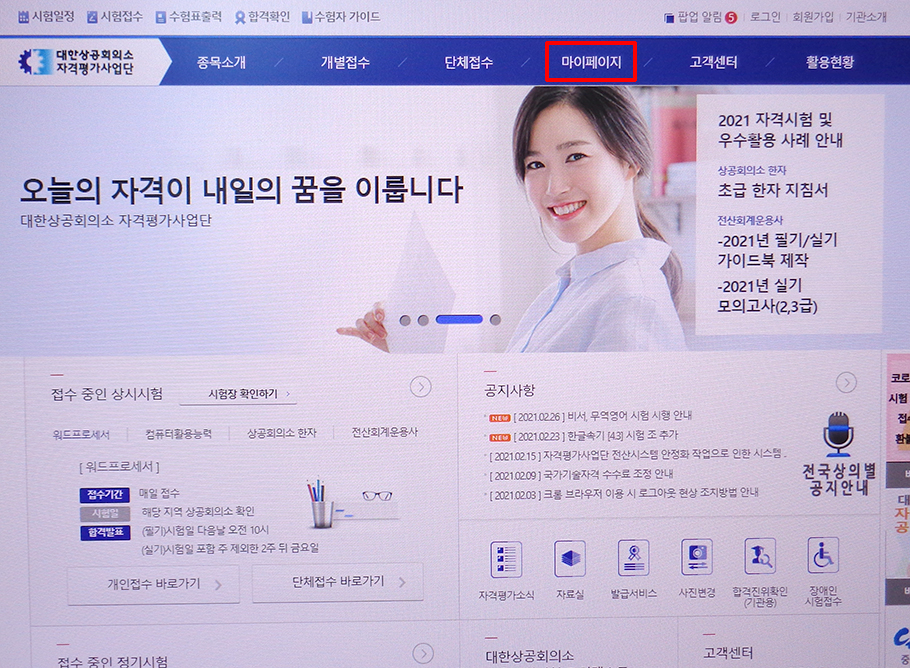Viewport: 910px width, 668px height.
Task: Click 2021 자격시험 및 우수활용 사례 안내 heading
Action: point(780,129)
